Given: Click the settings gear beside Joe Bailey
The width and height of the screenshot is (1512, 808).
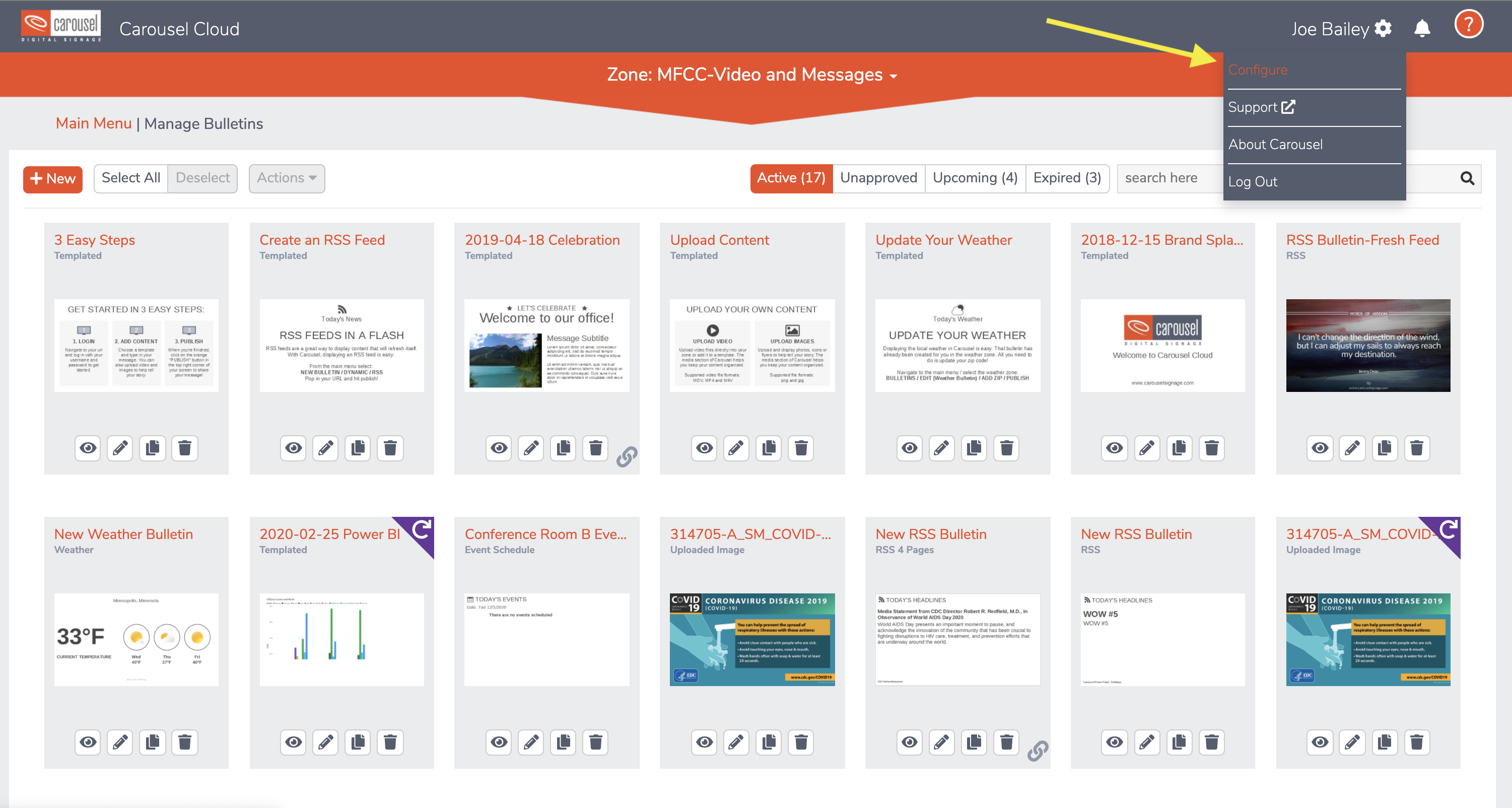Looking at the screenshot, I should click(x=1383, y=28).
